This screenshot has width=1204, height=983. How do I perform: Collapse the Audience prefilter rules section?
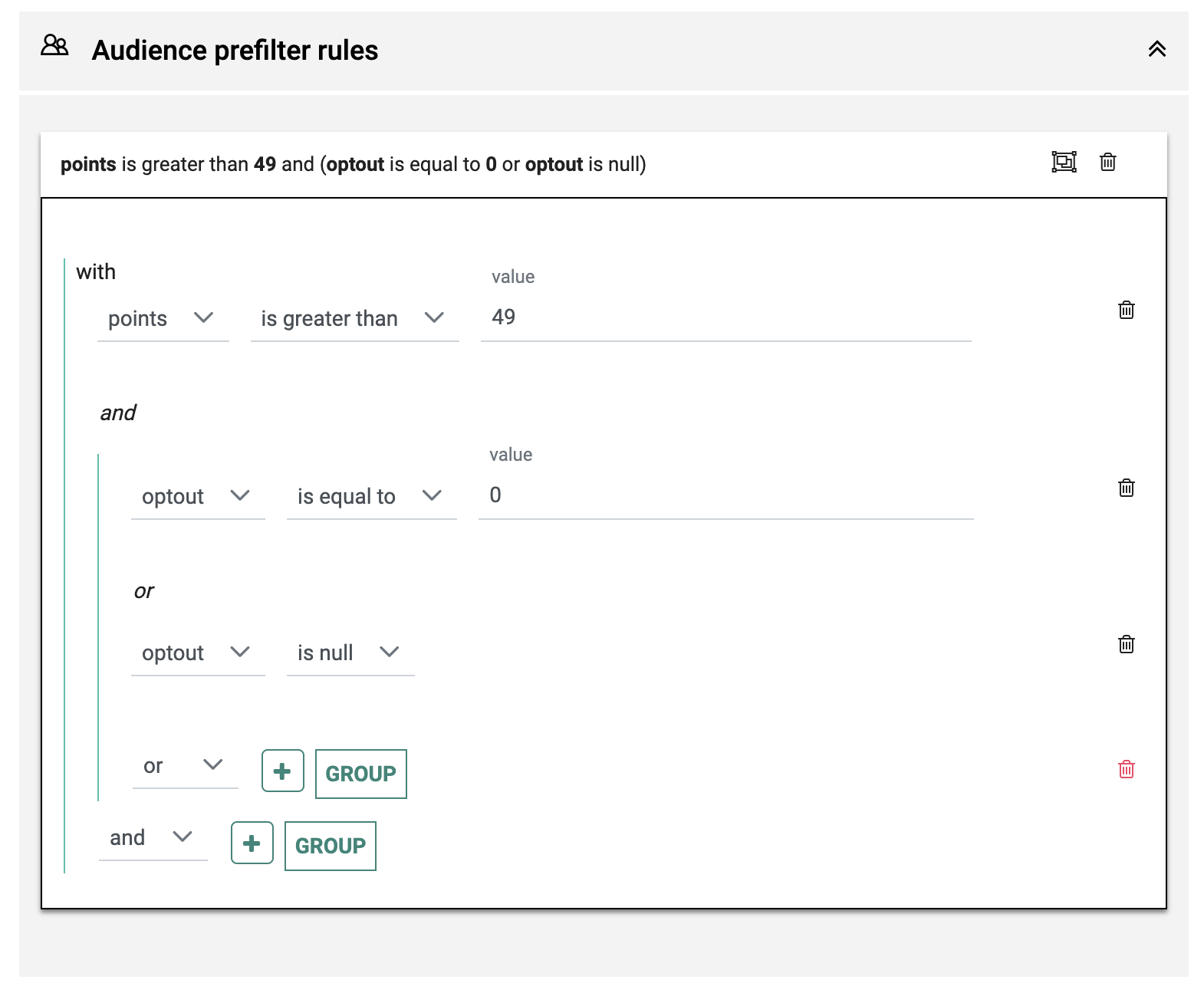1156,50
